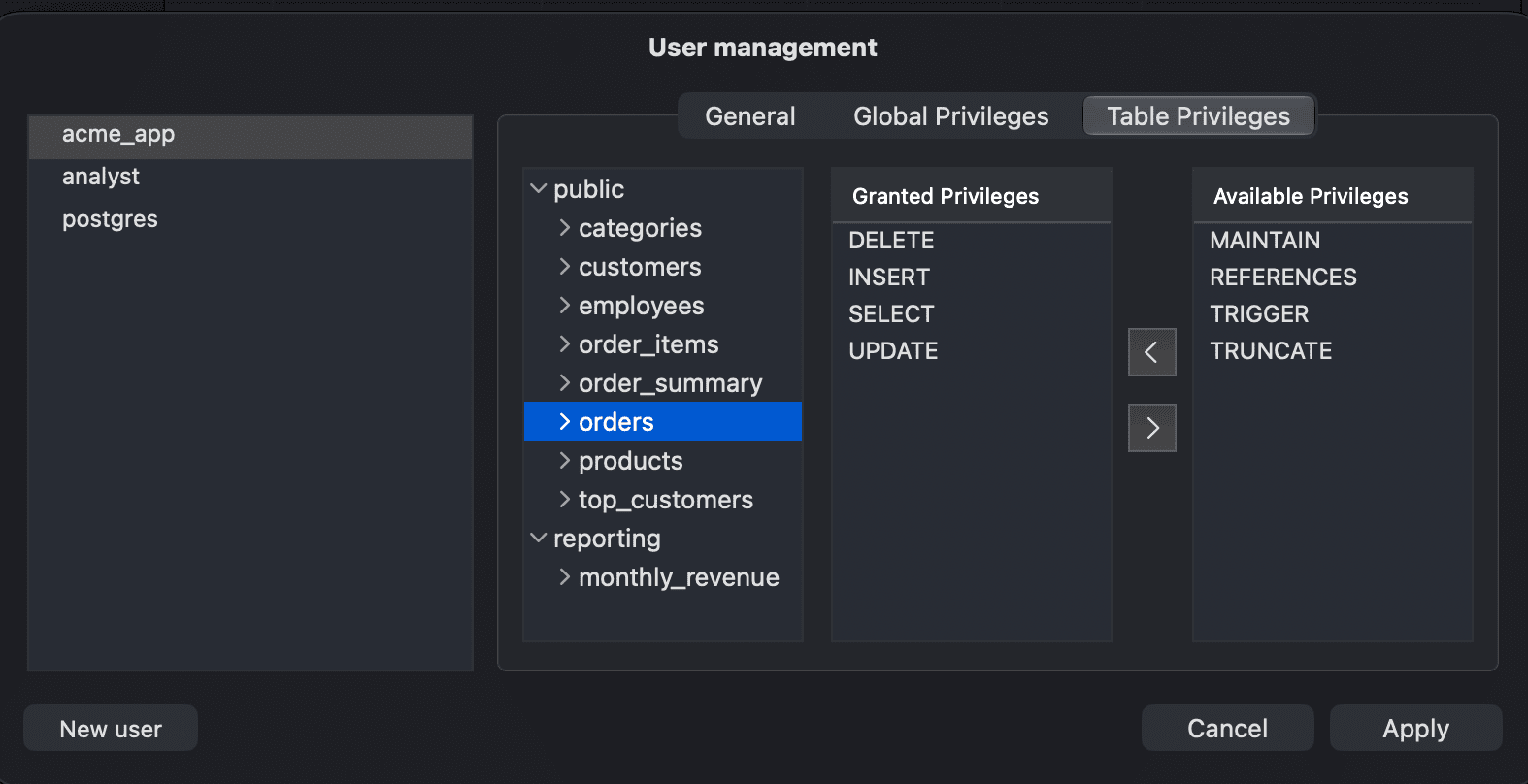This screenshot has width=1528, height=784.
Task: Click the left arrow to grant privilege
Action: 1151,352
